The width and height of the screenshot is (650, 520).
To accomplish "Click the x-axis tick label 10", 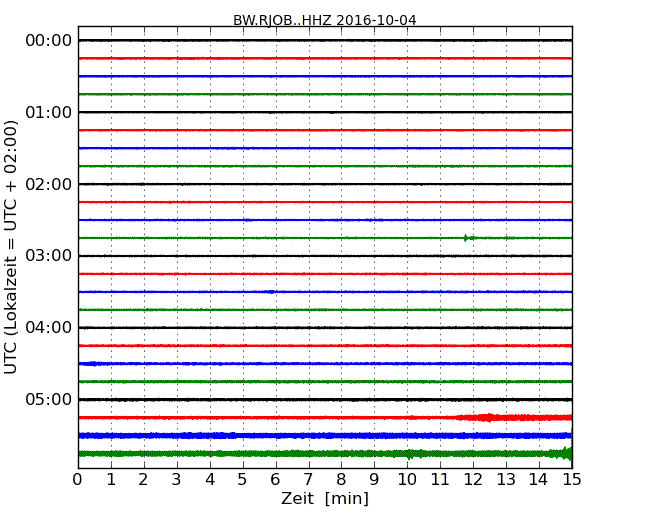I will [x=407, y=480].
